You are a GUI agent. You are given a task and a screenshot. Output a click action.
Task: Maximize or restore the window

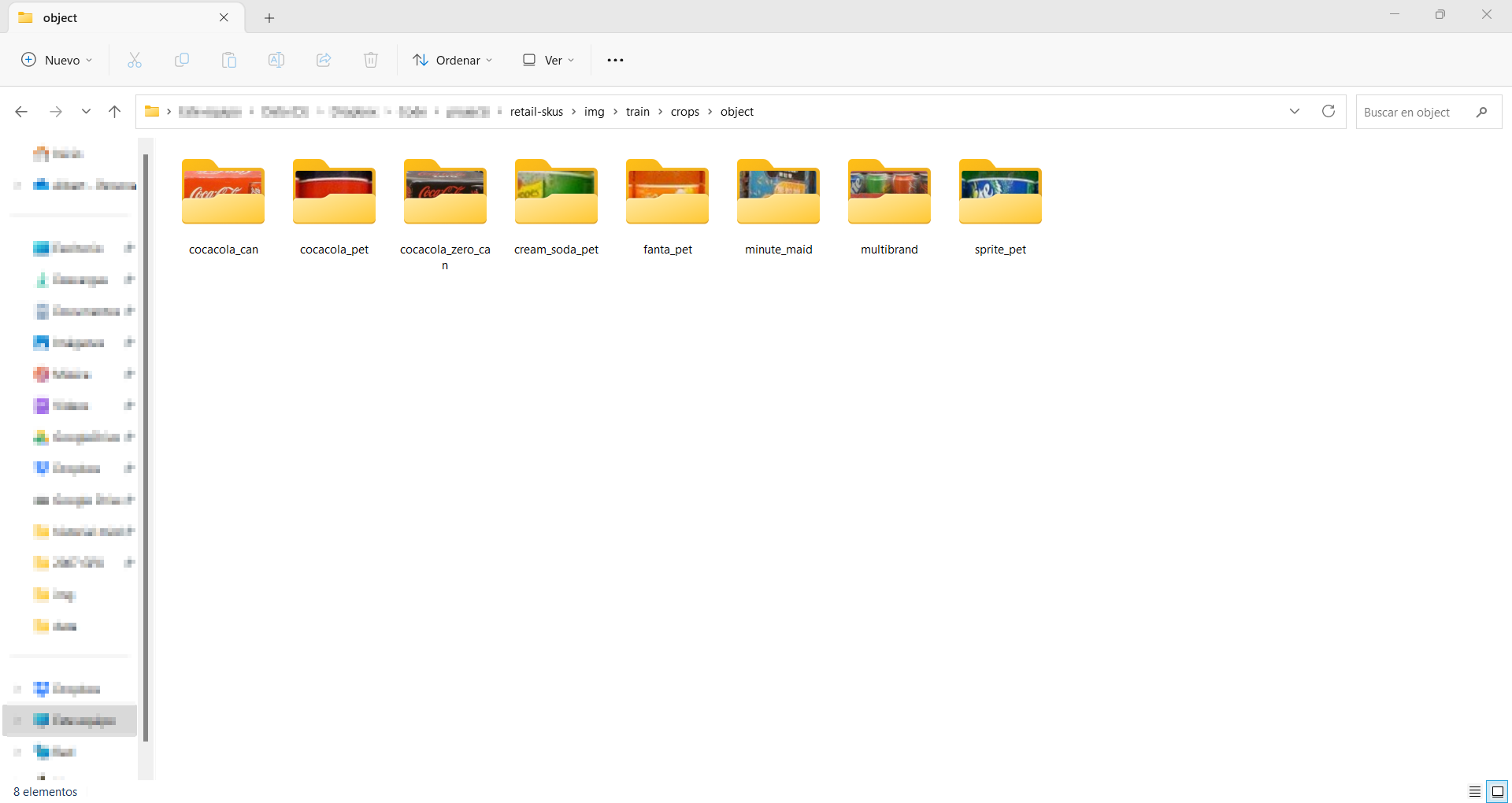point(1440,14)
